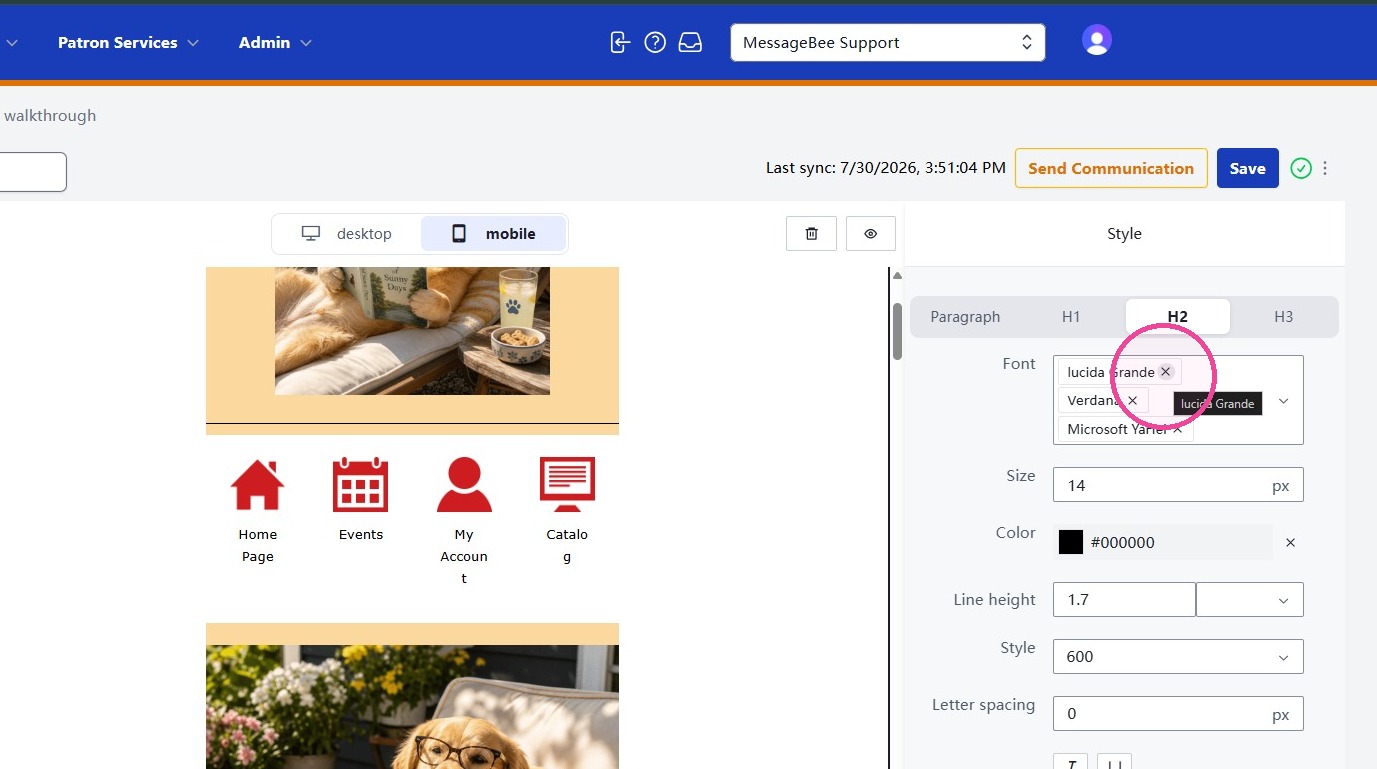Select the H2 style tab
Viewport: 1377px width, 769px height.
1178,316
